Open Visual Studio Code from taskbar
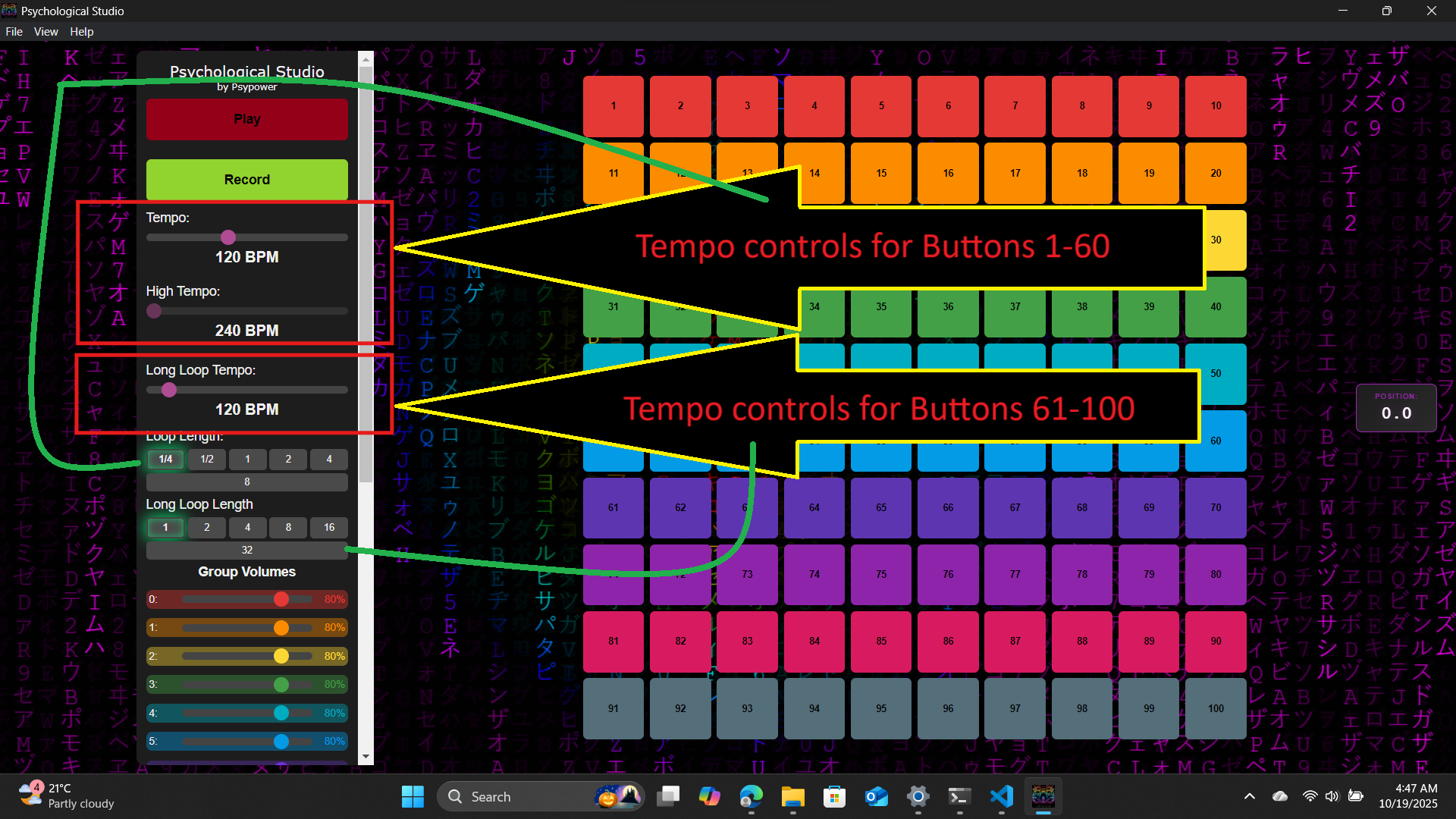Screen dimensions: 1456x819 coord(1001,796)
